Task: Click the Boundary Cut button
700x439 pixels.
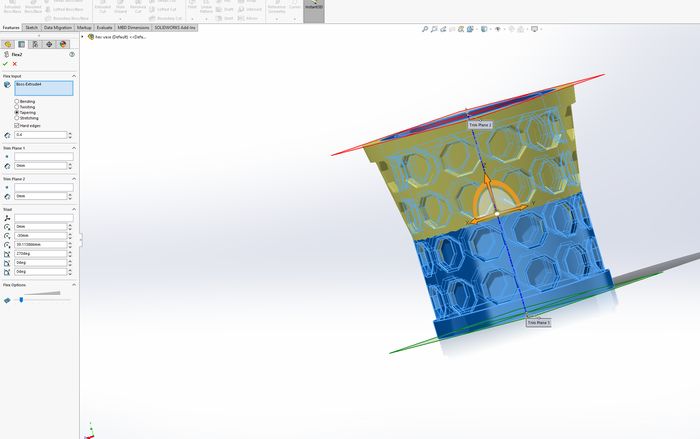Action: (x=166, y=18)
